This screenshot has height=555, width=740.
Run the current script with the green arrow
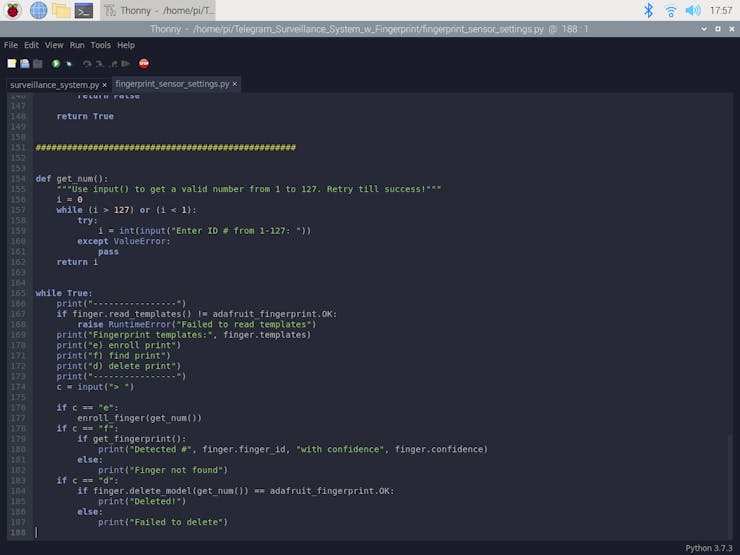click(56, 63)
